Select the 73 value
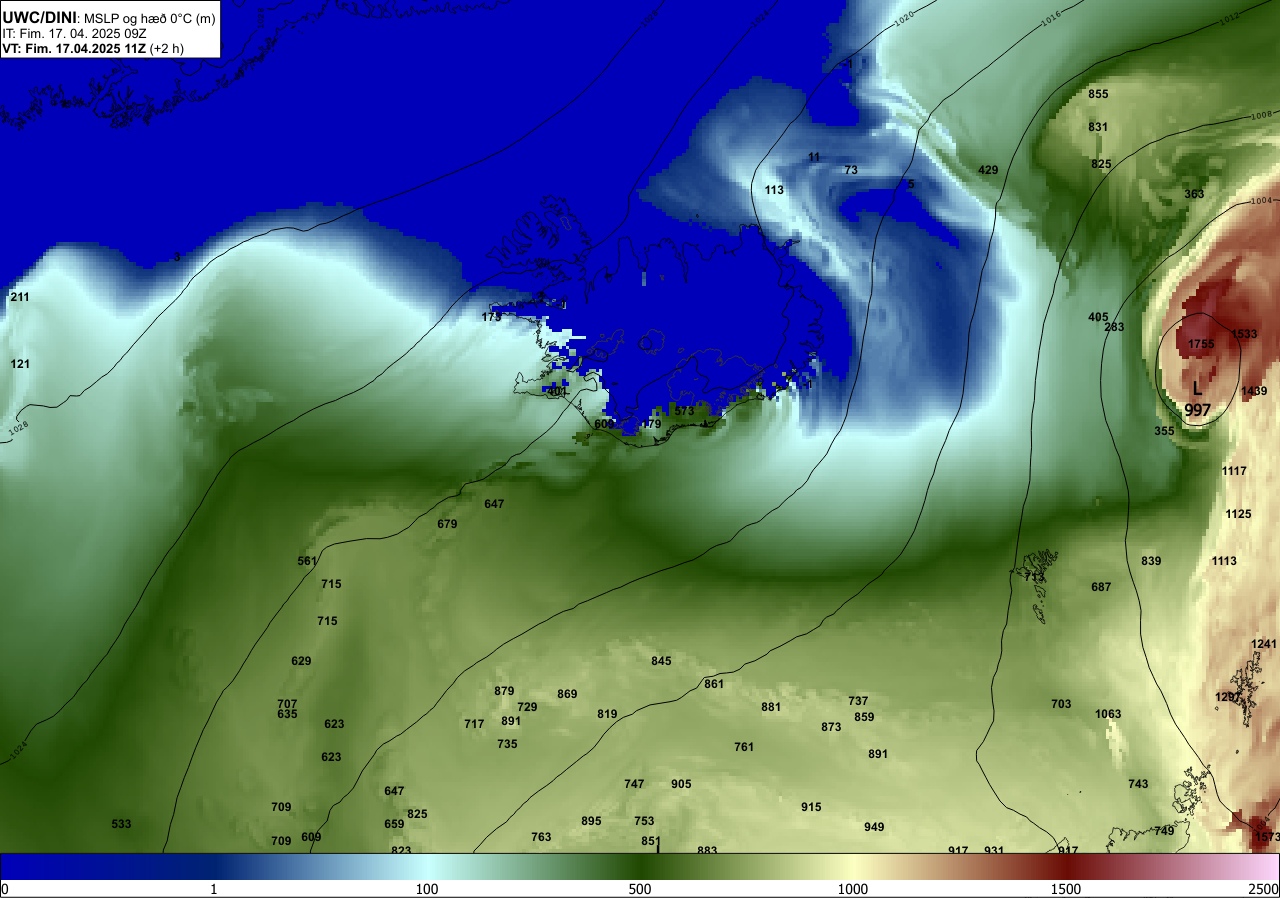Screen dimensions: 1280x898 coord(851,170)
